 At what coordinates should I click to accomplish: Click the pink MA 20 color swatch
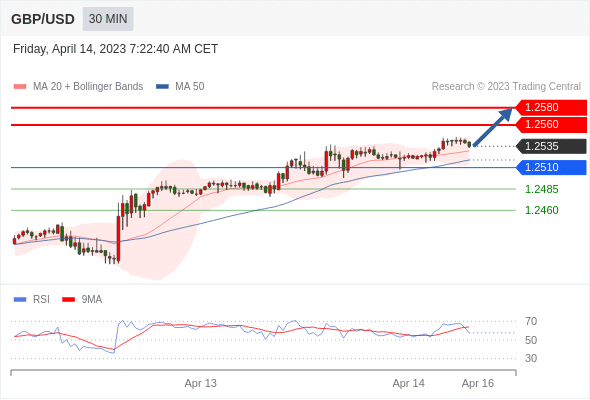click(x=20, y=87)
